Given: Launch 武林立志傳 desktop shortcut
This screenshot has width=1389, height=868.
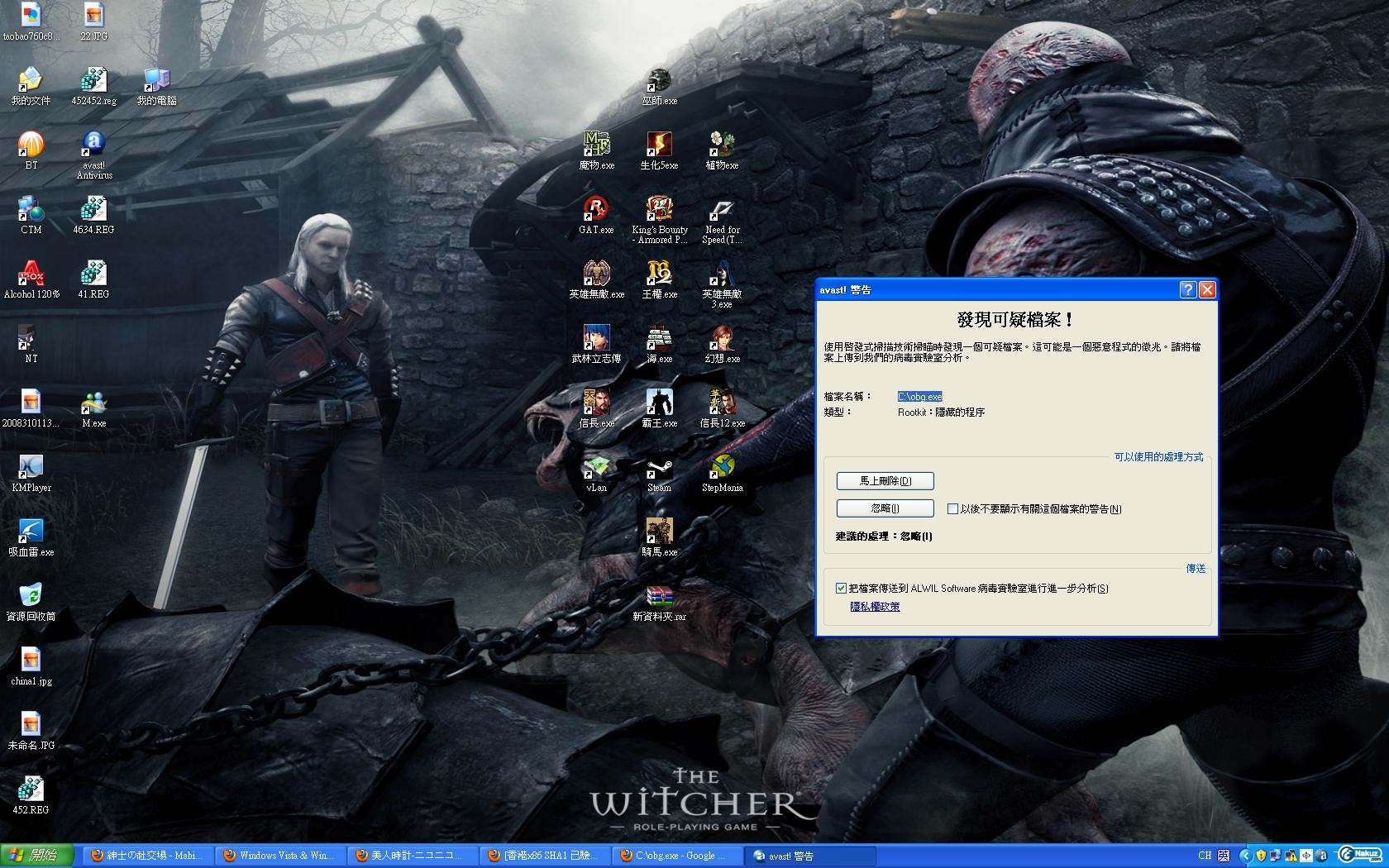Looking at the screenshot, I should pyautogui.click(x=596, y=344).
